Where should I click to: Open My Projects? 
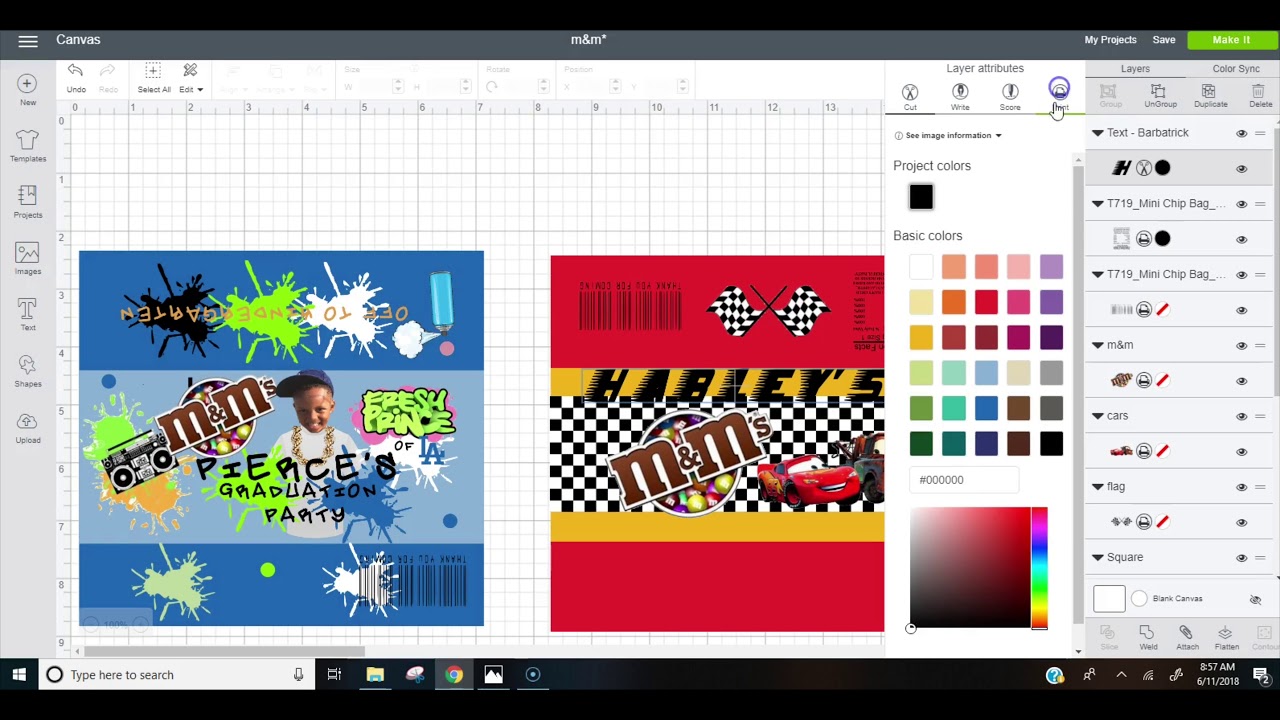(x=1110, y=40)
